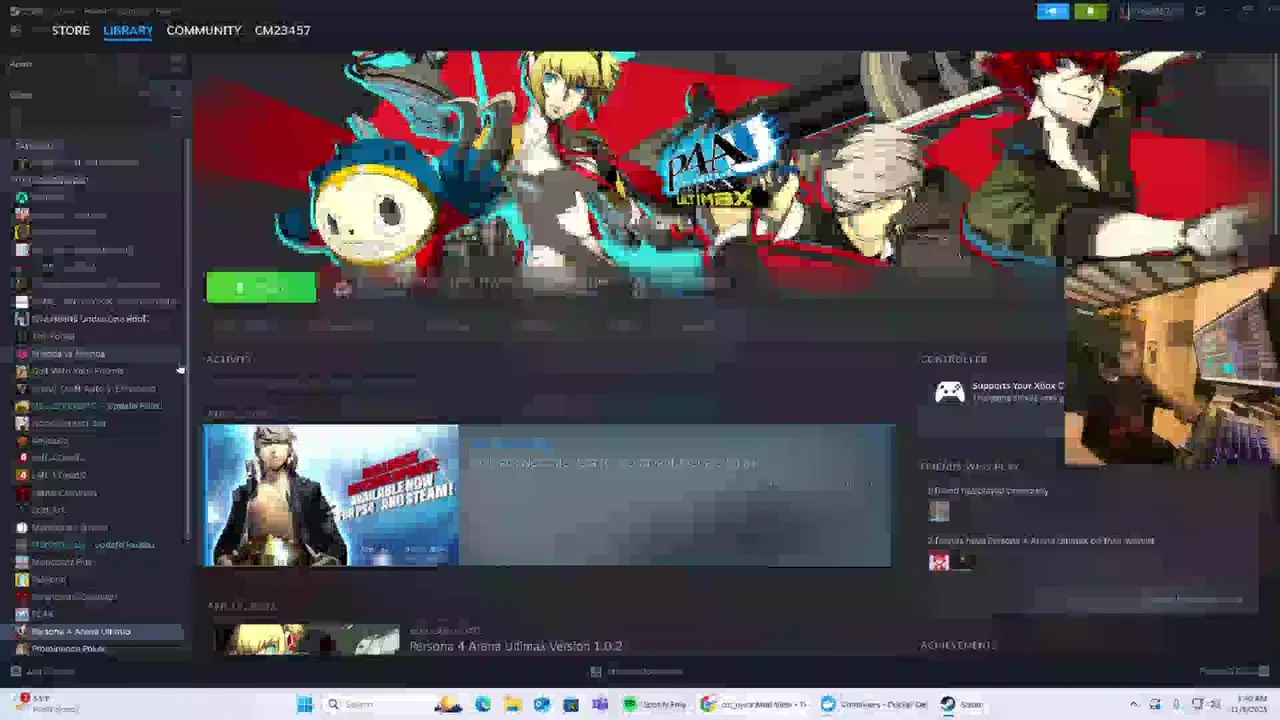Switch to the LIBRARY tab
This screenshot has height=720, width=1280.
pos(128,30)
